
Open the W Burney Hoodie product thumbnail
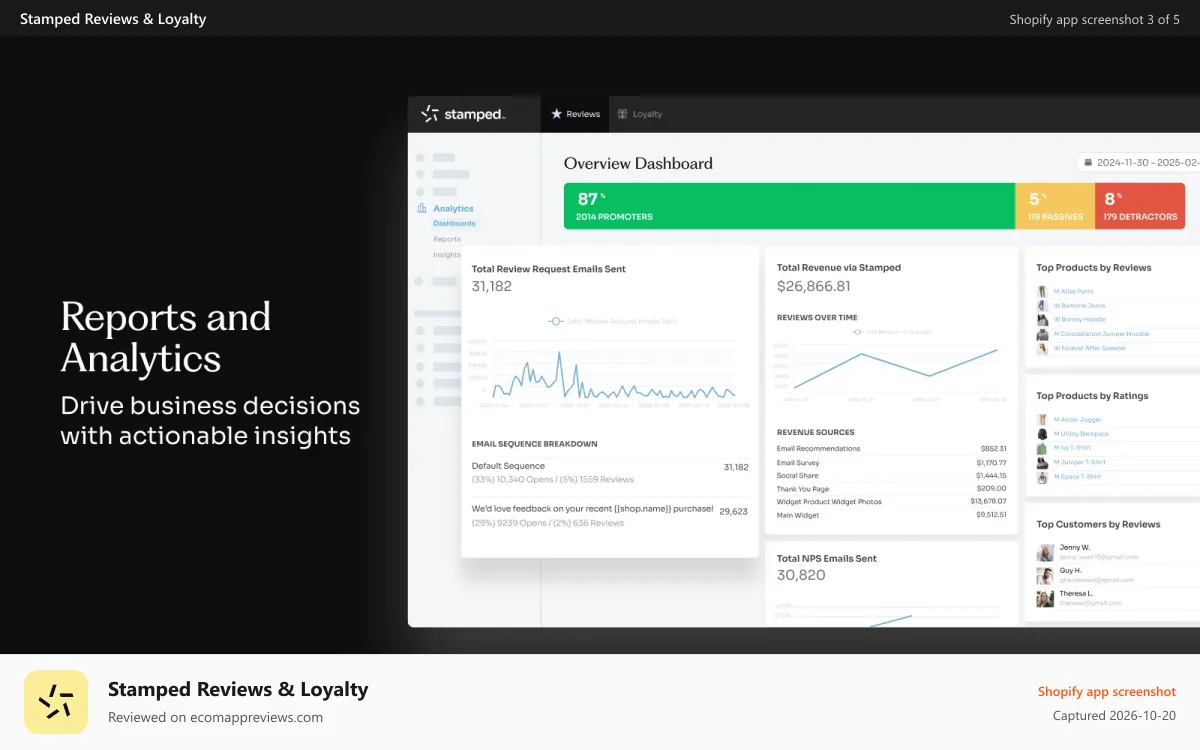click(1042, 319)
